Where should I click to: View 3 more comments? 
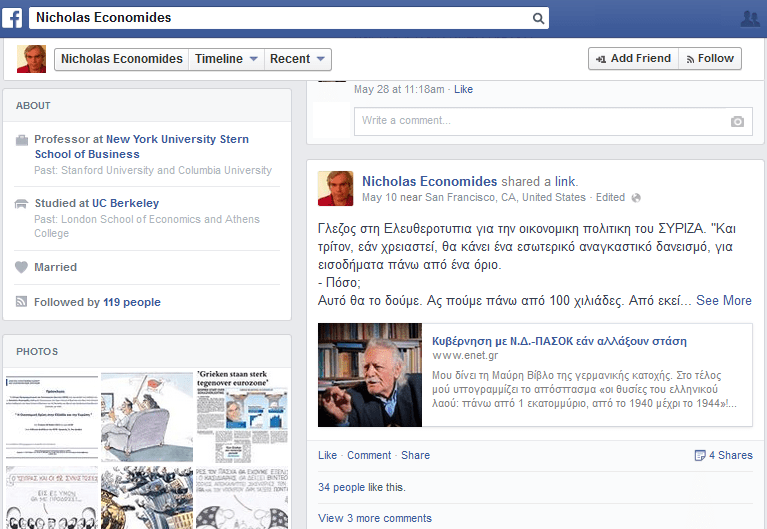click(375, 518)
